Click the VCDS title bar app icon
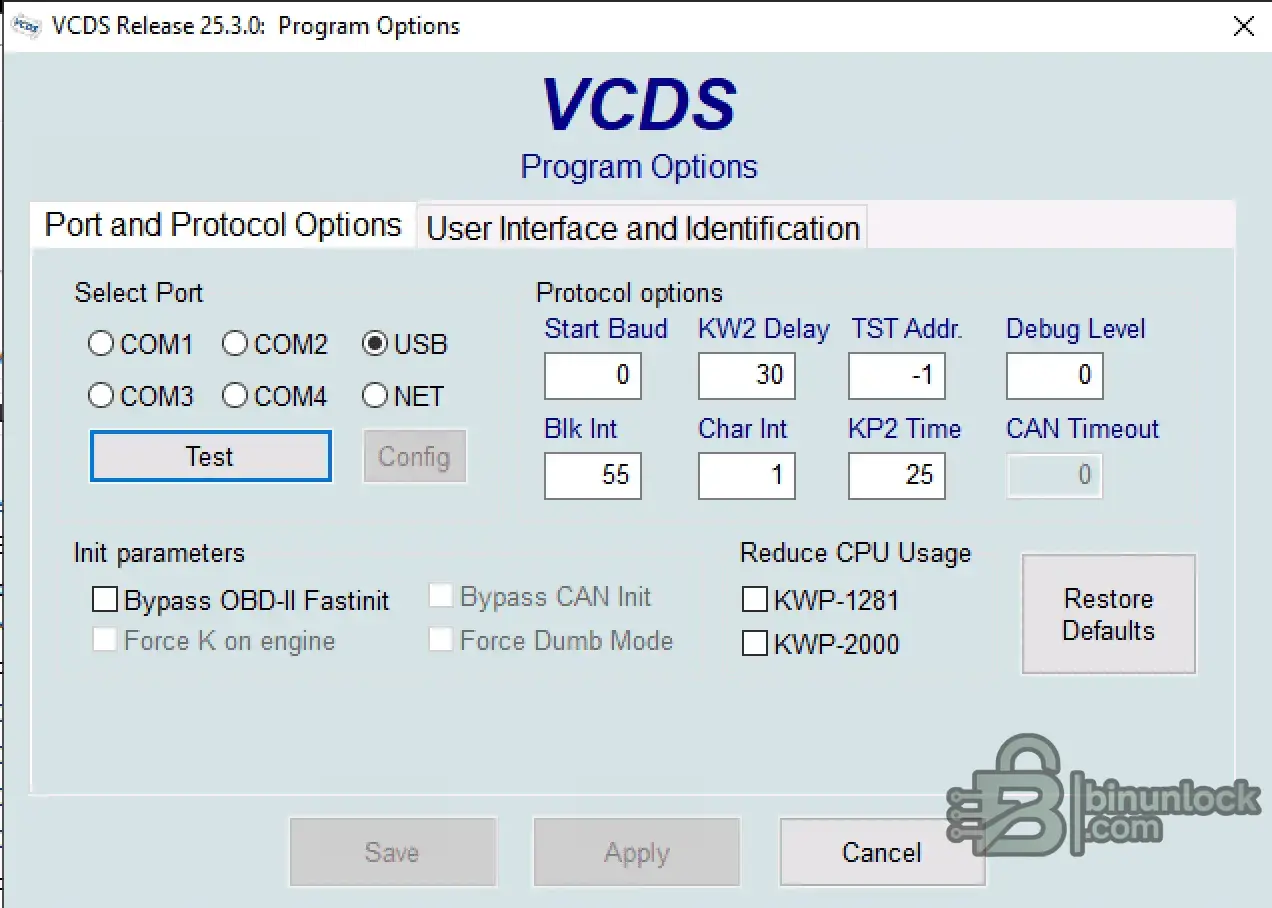Viewport: 1272px width, 908px height. coord(25,25)
